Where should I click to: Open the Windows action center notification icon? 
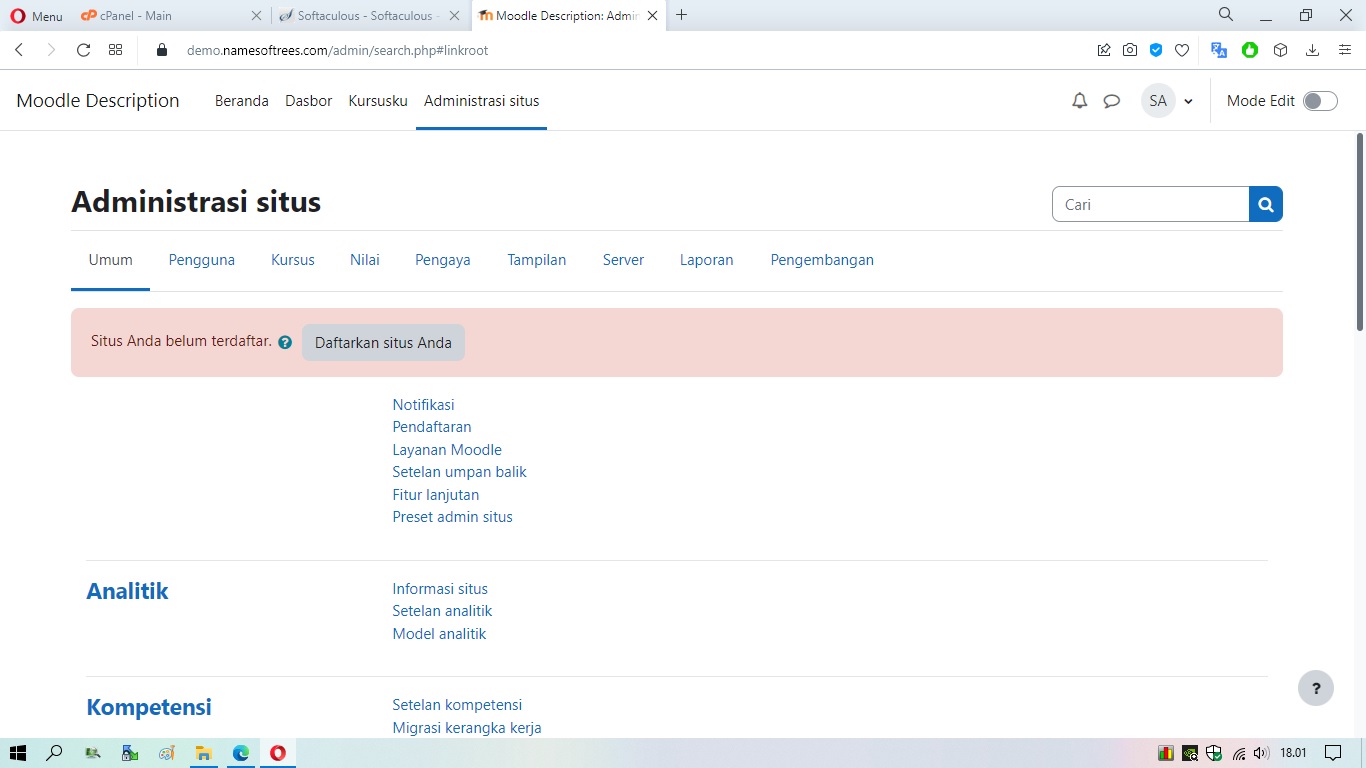tap(1333, 753)
